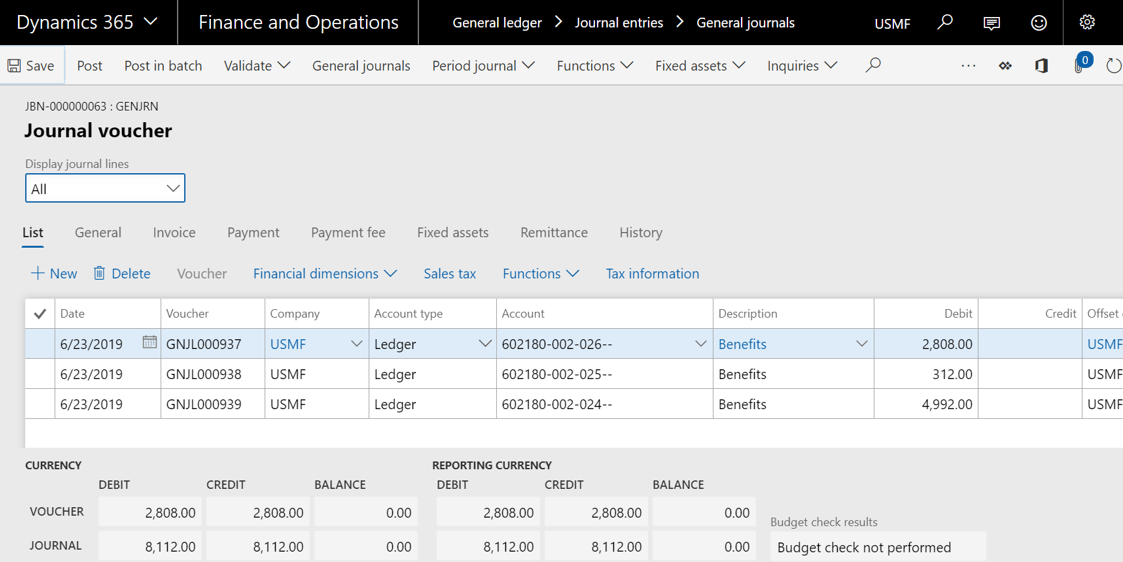Toggle the select all rows checkmark
This screenshot has width=1123, height=562.
pyautogui.click(x=40, y=314)
